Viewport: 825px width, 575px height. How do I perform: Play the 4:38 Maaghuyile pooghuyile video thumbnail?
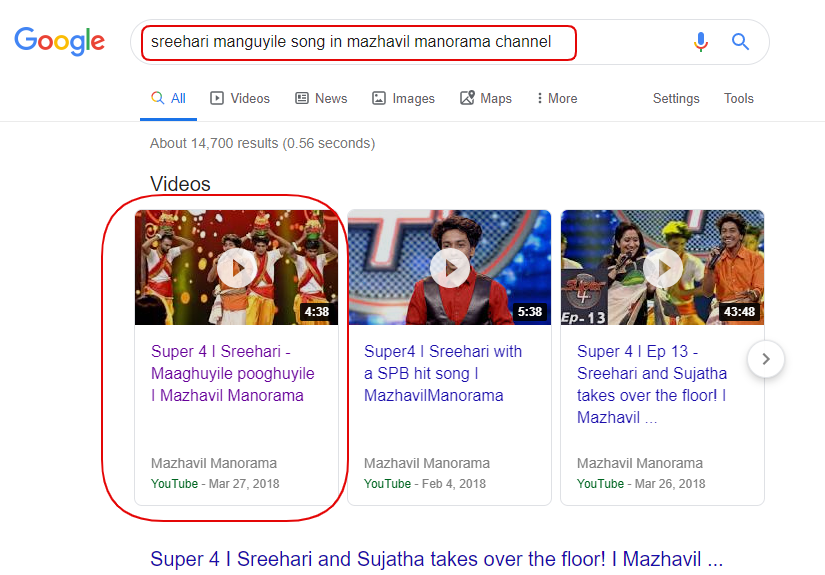[236, 267]
